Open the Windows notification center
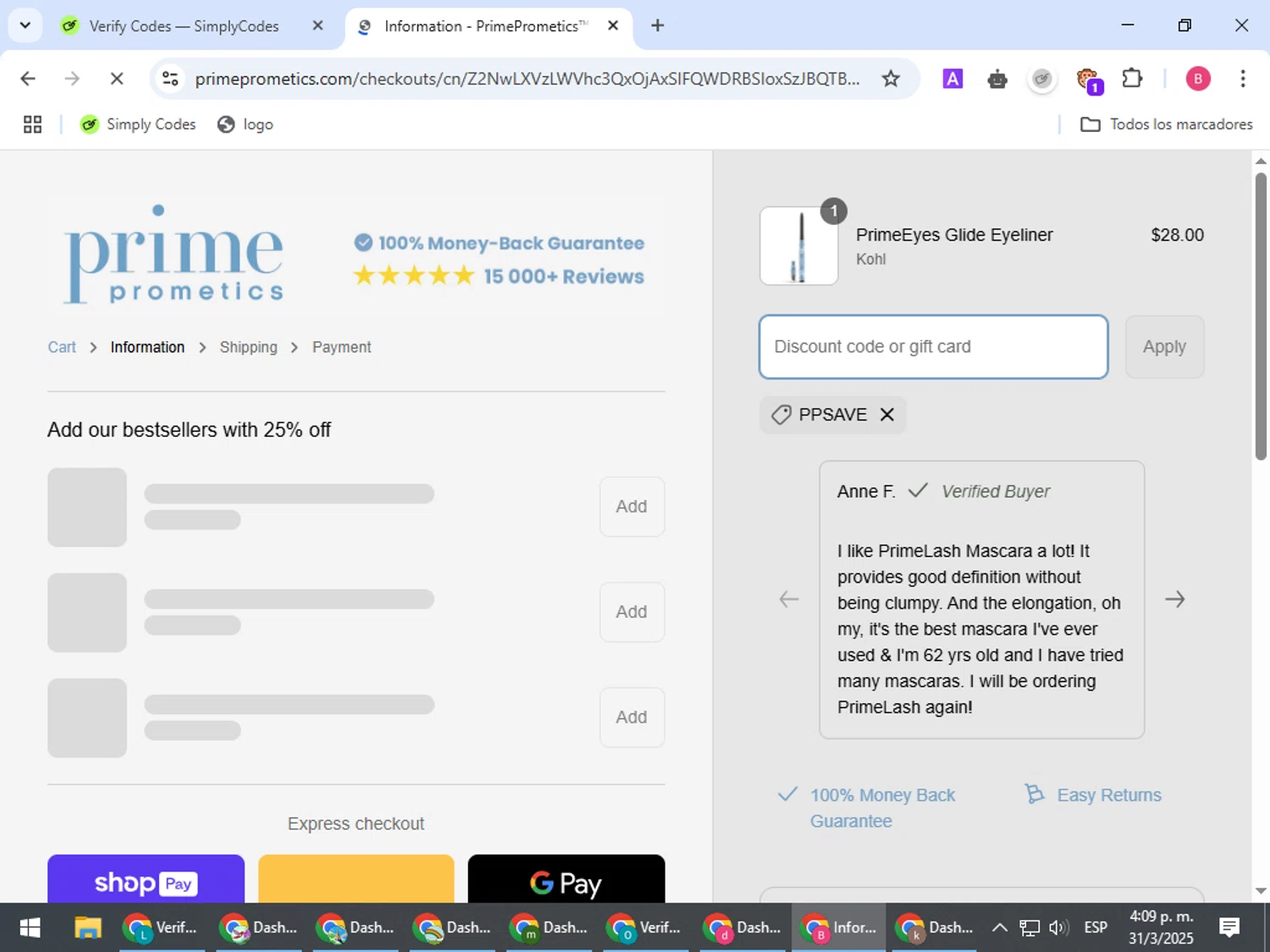Image resolution: width=1270 pixels, height=952 pixels. [x=1229, y=928]
